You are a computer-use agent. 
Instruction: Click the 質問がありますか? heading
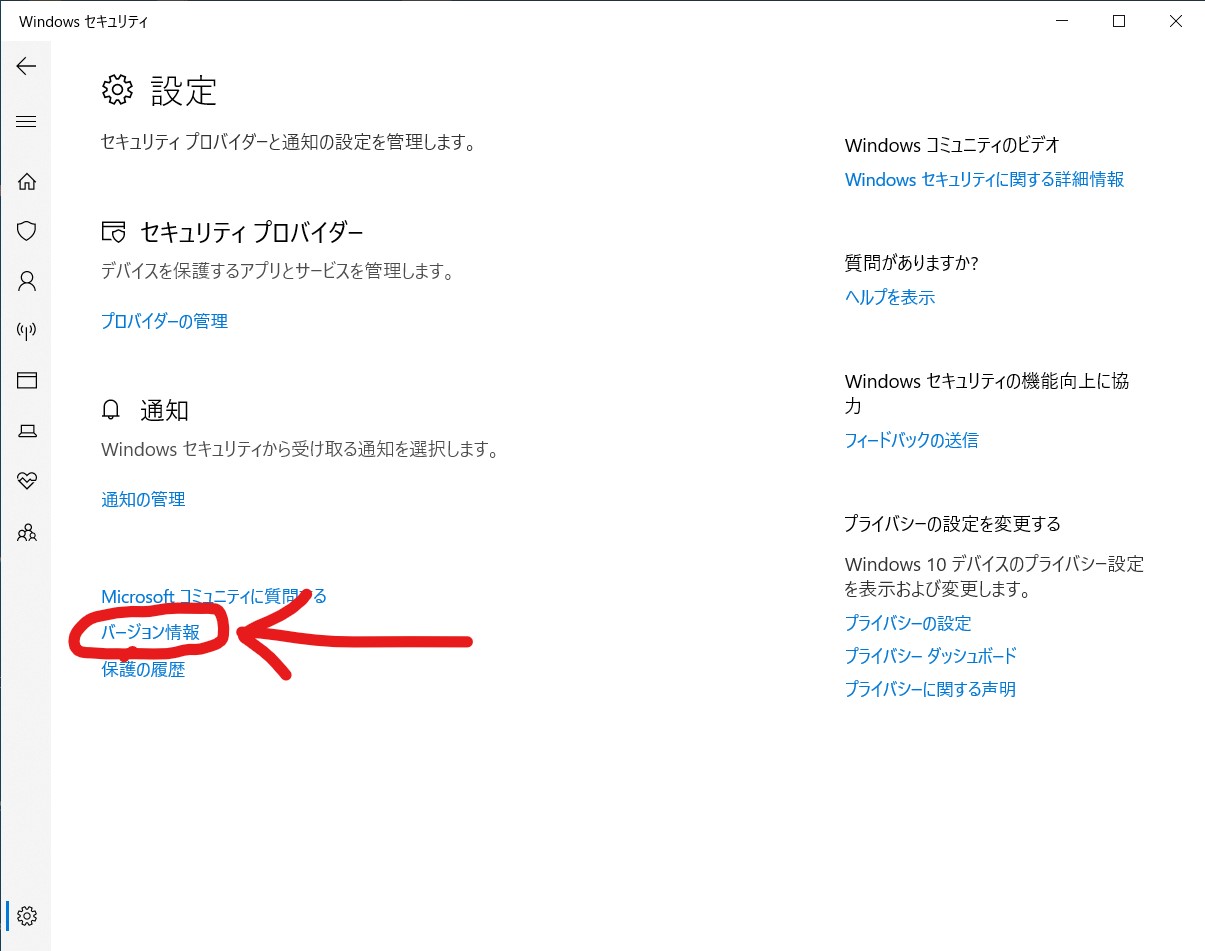pos(911,263)
